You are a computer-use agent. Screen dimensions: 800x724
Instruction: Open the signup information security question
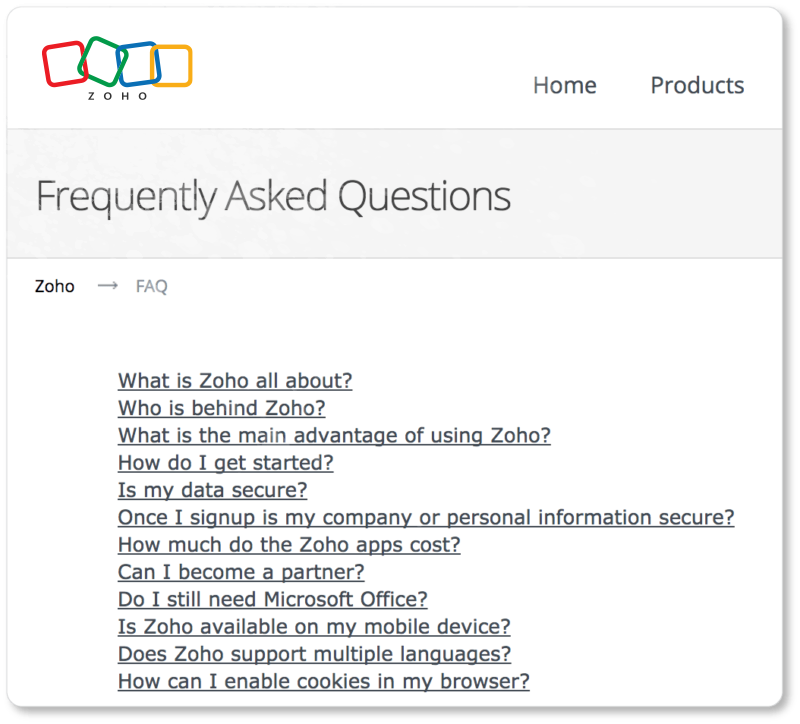pos(425,517)
